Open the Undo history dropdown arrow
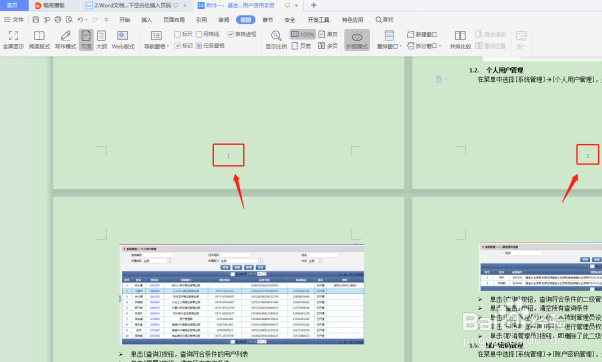Screen dimensions: 602x362 tap(86, 20)
